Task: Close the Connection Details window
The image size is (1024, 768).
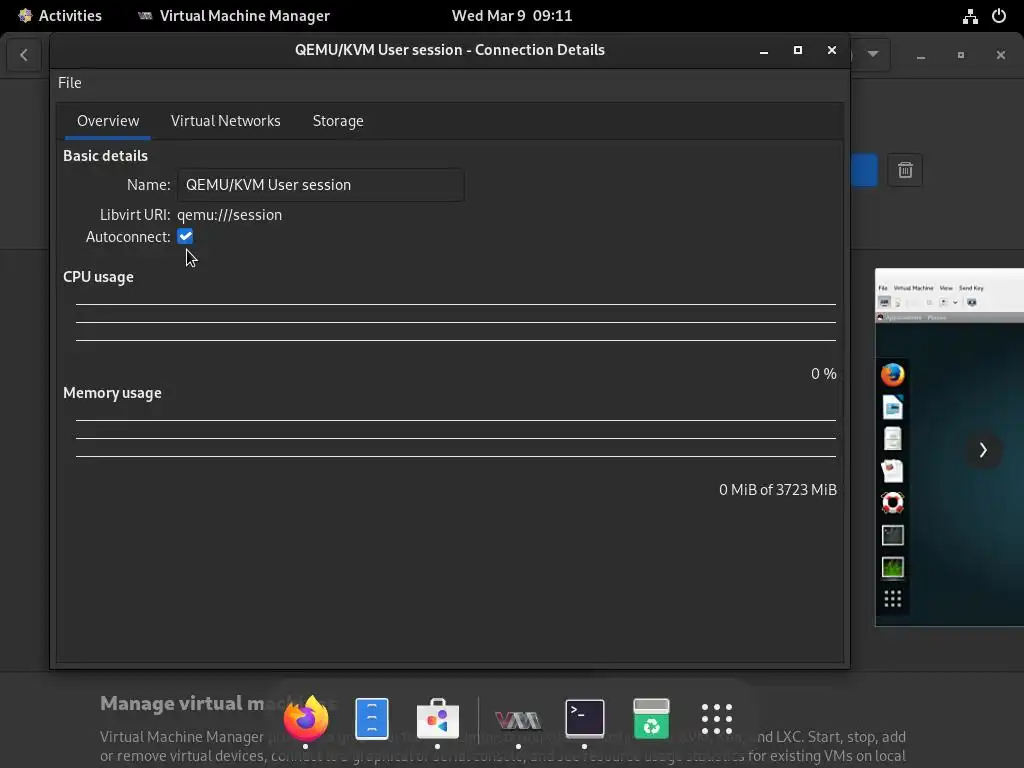Action: coord(831,50)
